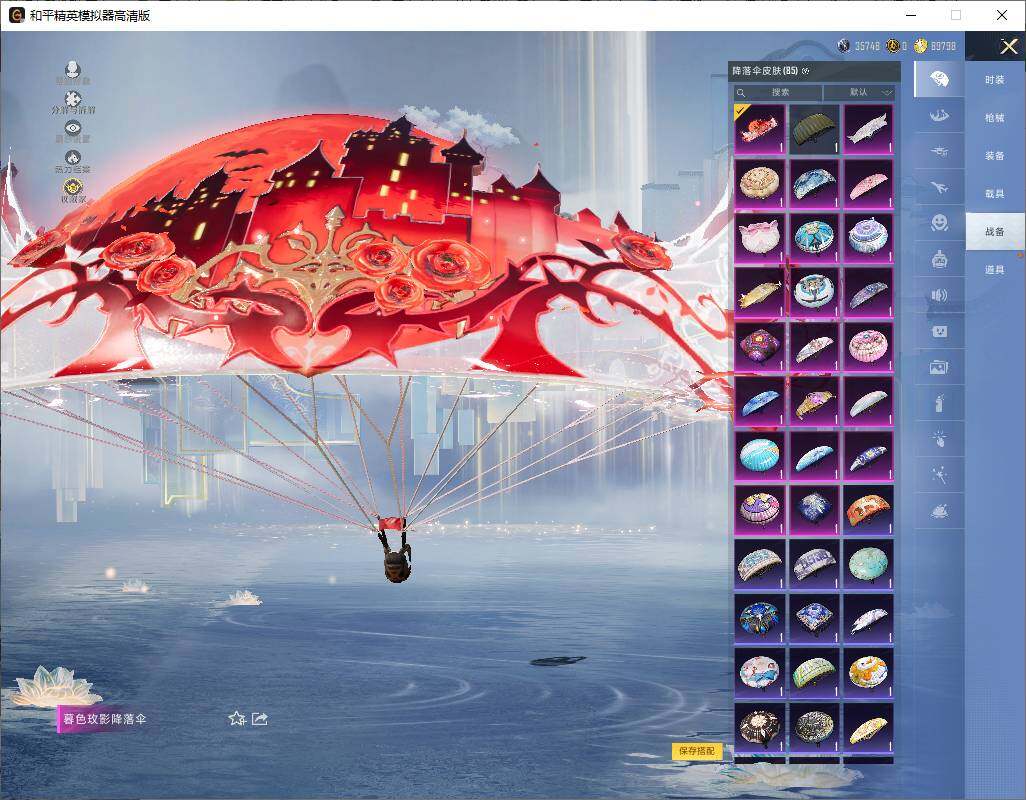The height and width of the screenshot is (800, 1026).
Task: Switch to the 载具 tab
Action: [995, 194]
